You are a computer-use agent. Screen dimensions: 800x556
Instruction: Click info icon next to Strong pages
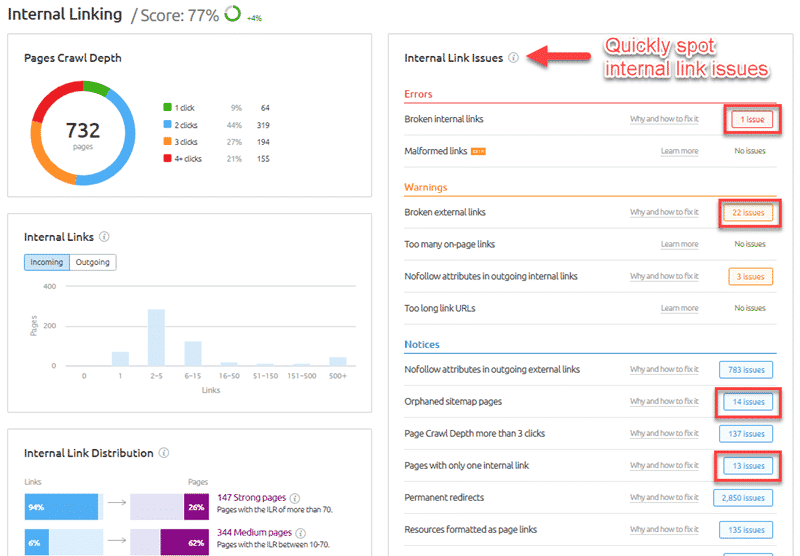pyautogui.click(x=295, y=497)
